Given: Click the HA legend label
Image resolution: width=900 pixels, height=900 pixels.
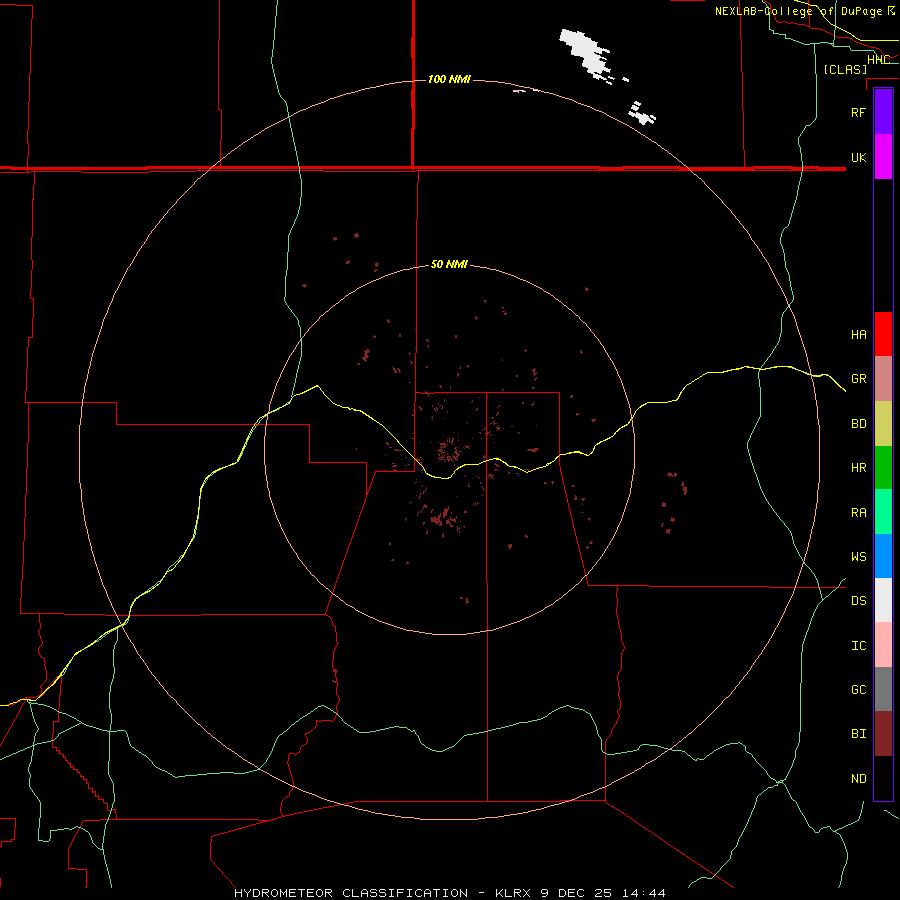Looking at the screenshot, I should 858,335.
